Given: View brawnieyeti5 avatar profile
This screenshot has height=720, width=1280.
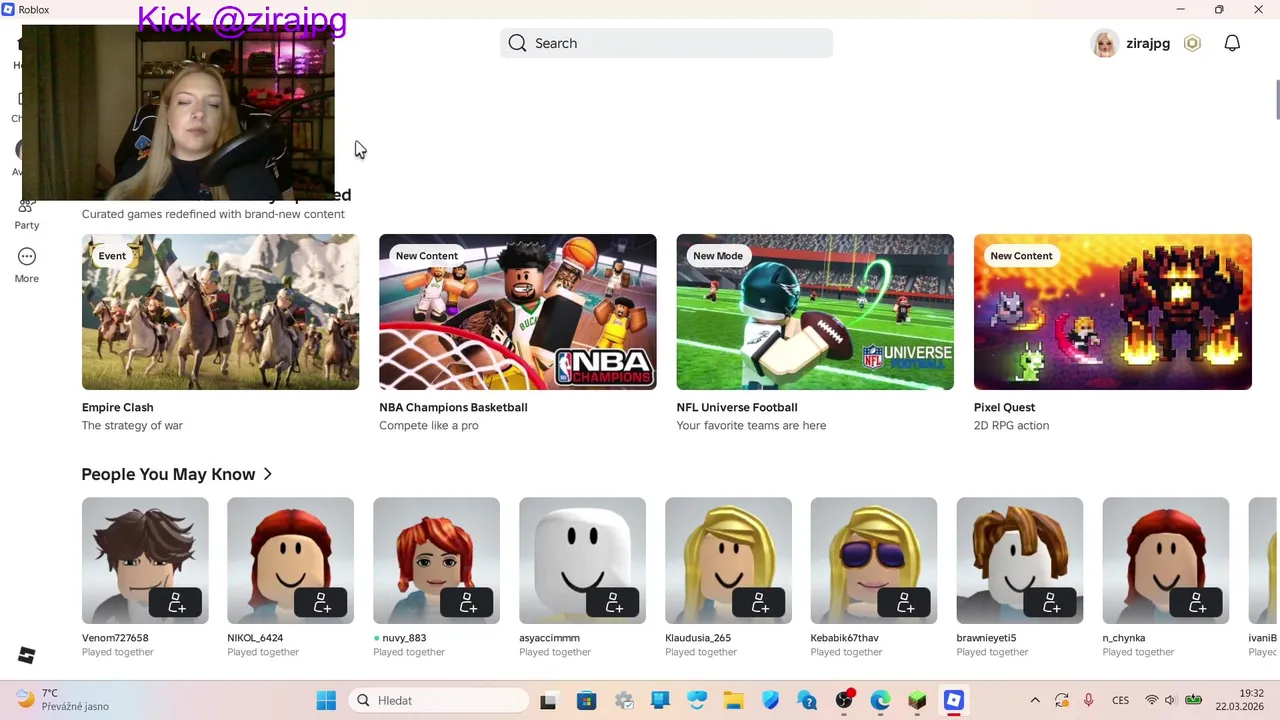Looking at the screenshot, I should [x=1019, y=560].
